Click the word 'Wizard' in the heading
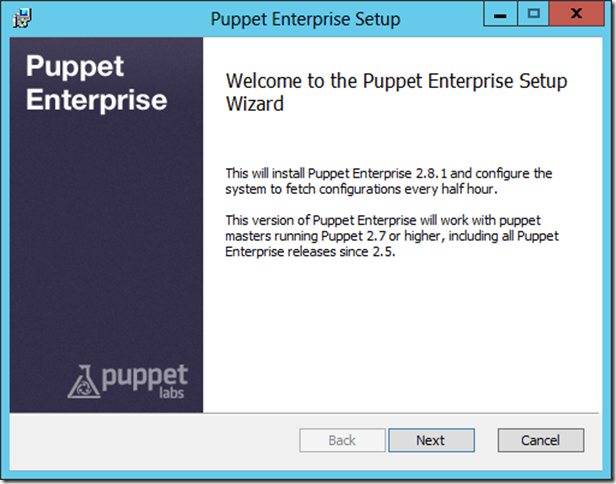 255,103
